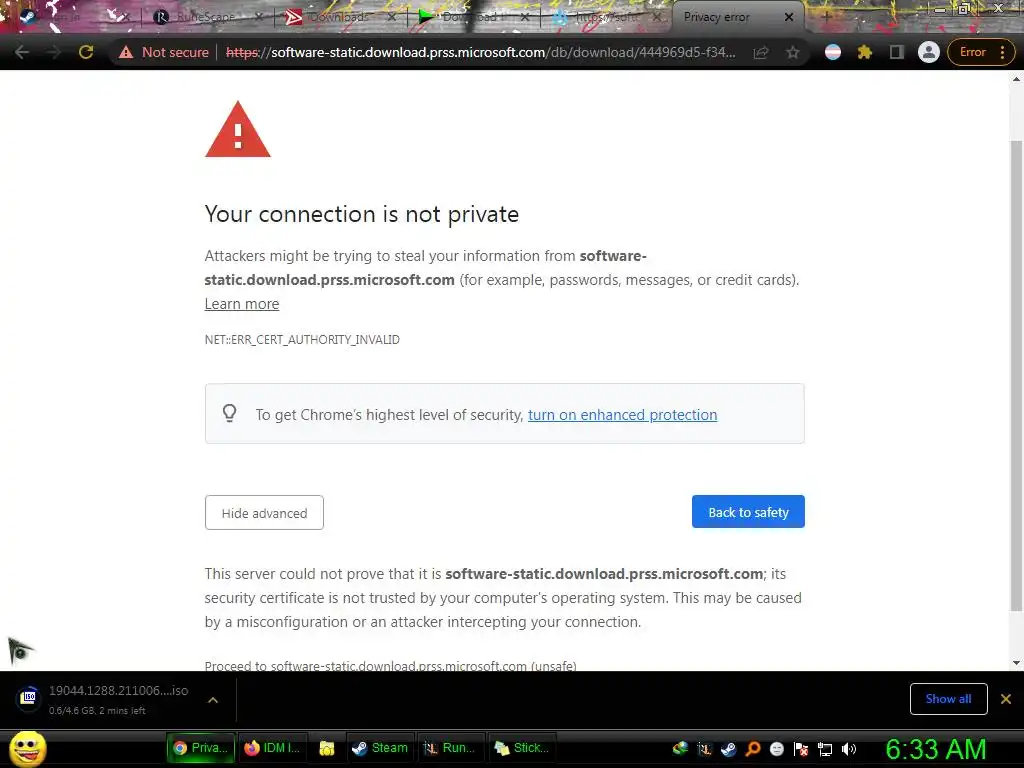Click the Steam icon in system tray
This screenshot has width=1024, height=768.
728,748
